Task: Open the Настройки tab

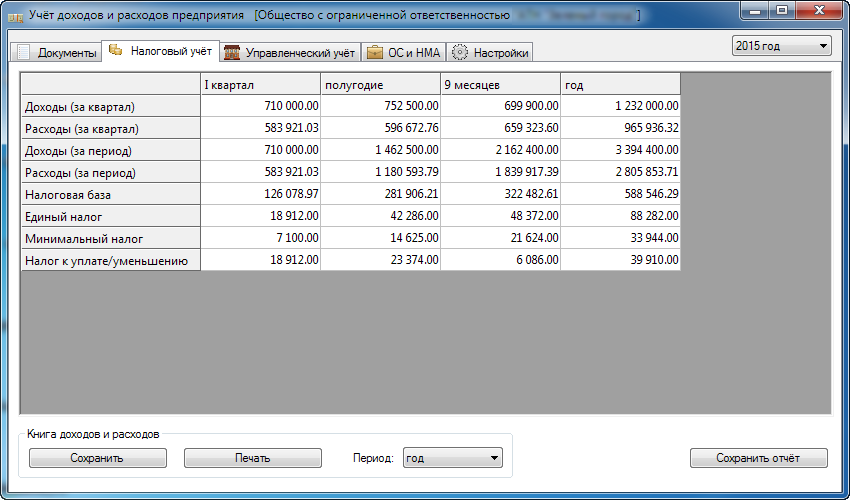Action: (x=490, y=52)
